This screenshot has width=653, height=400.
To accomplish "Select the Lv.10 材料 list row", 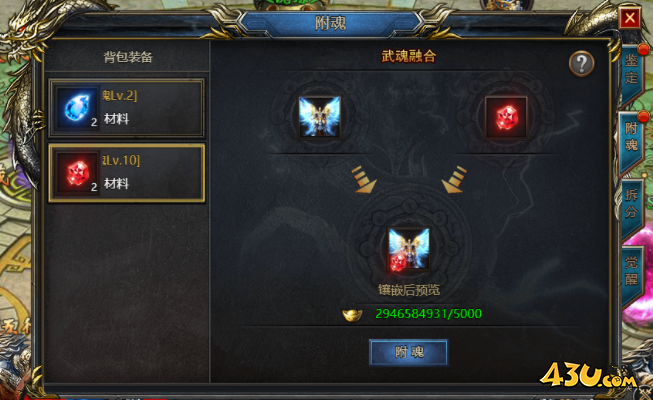I will (x=127, y=173).
